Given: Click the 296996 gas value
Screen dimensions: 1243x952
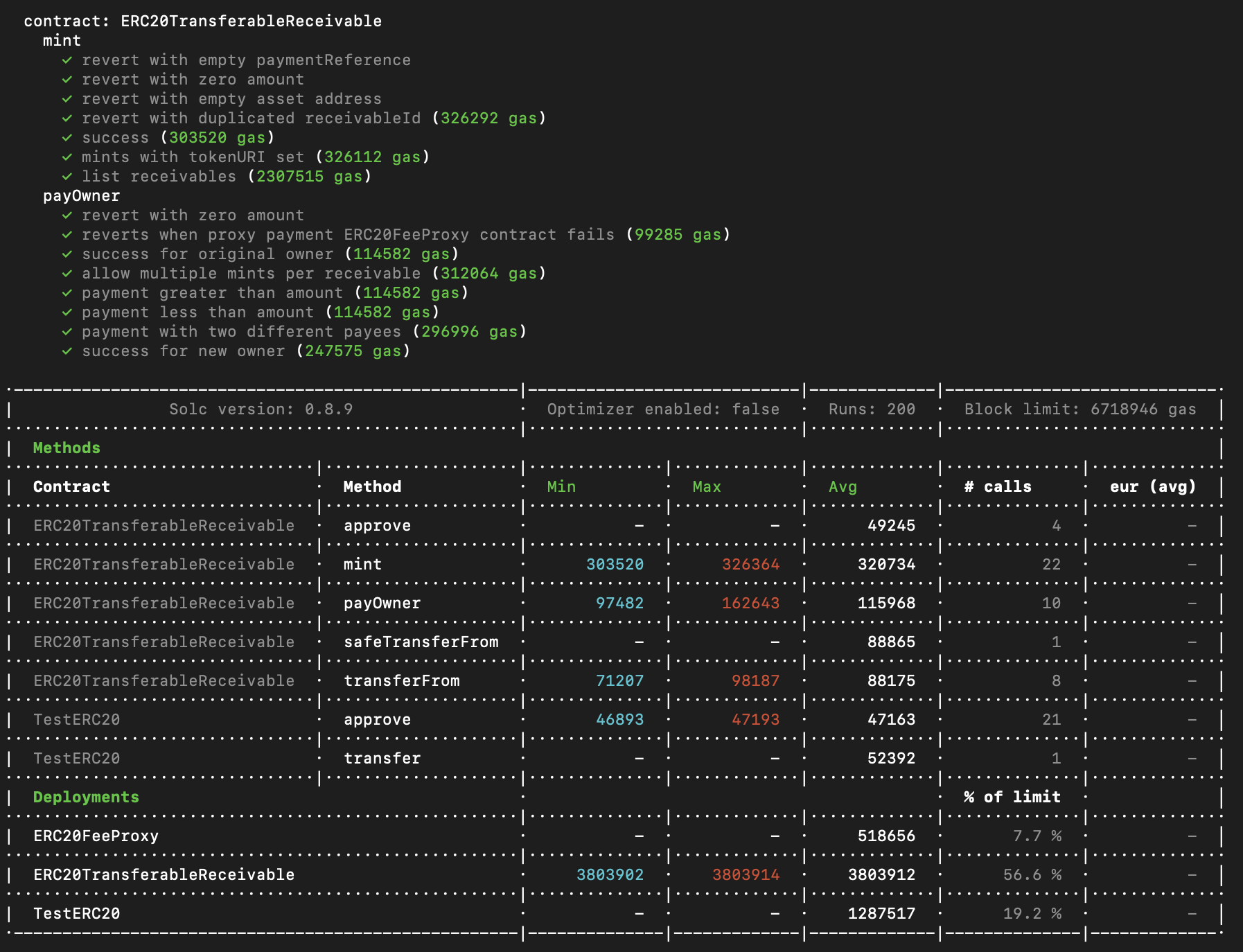Looking at the screenshot, I should pyautogui.click(x=469, y=332).
